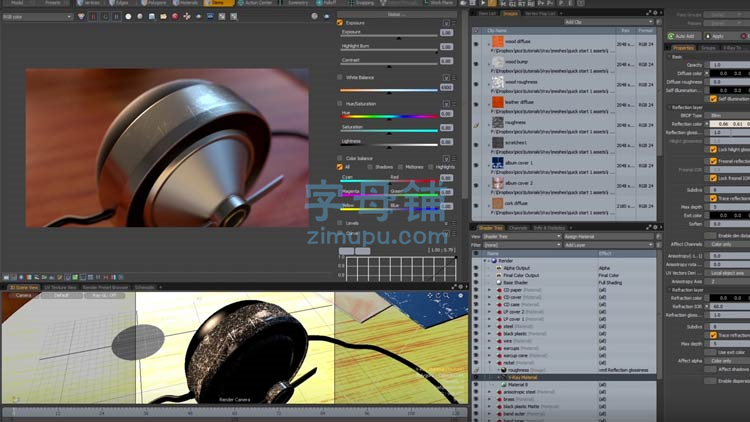
Task: Click the Apply button
Action: pos(718,36)
